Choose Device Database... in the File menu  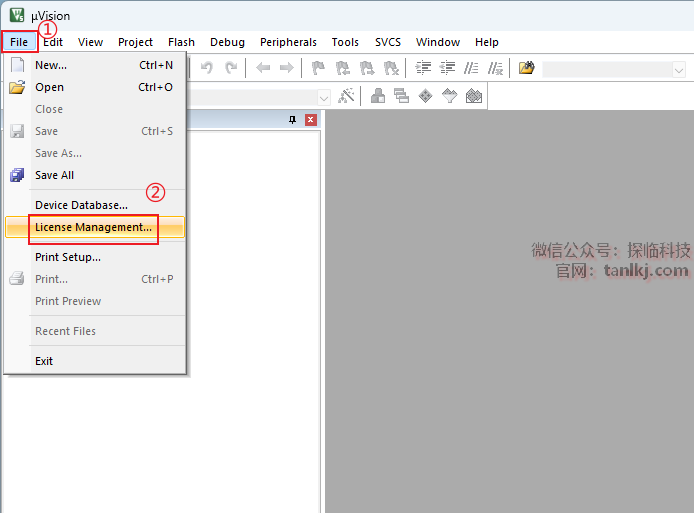(x=81, y=205)
